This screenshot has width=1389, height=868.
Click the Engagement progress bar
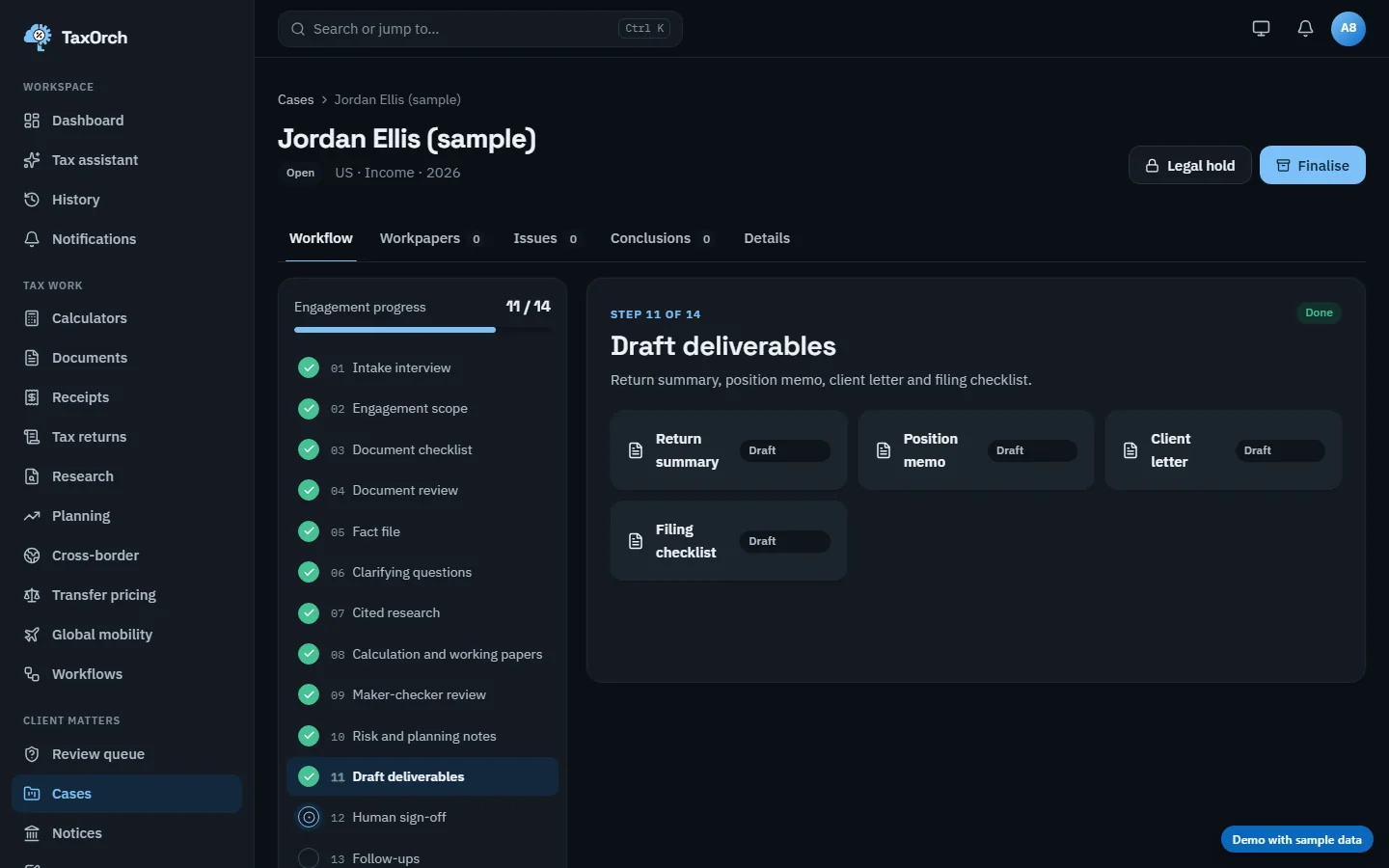[422, 330]
